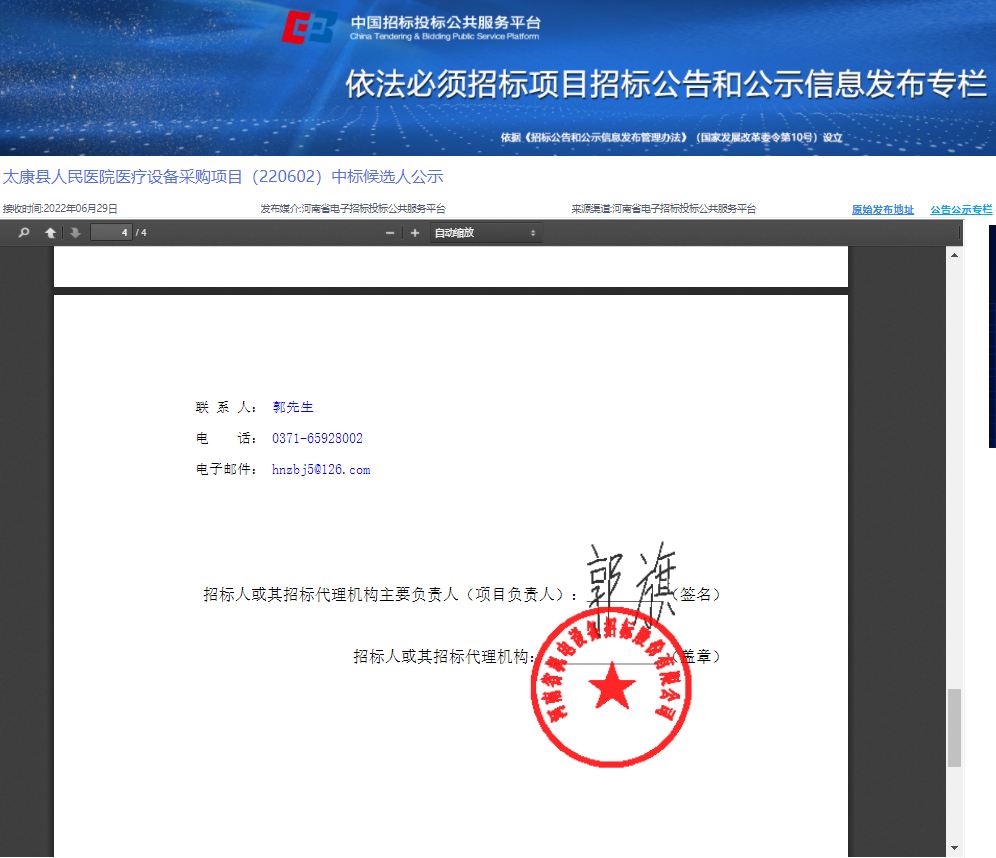Click the contact email hnzbj5@126.com
The width and height of the screenshot is (996, 858).
tap(321, 470)
